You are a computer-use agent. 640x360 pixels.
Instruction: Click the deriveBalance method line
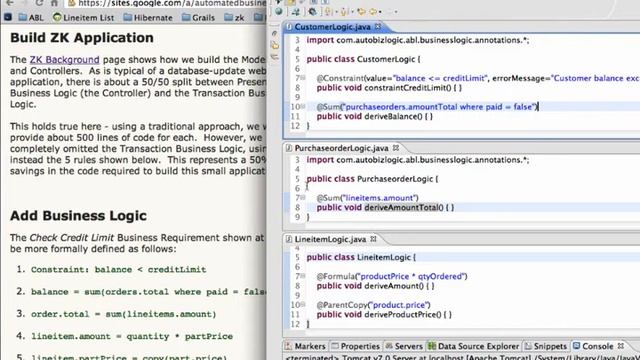(x=374, y=116)
